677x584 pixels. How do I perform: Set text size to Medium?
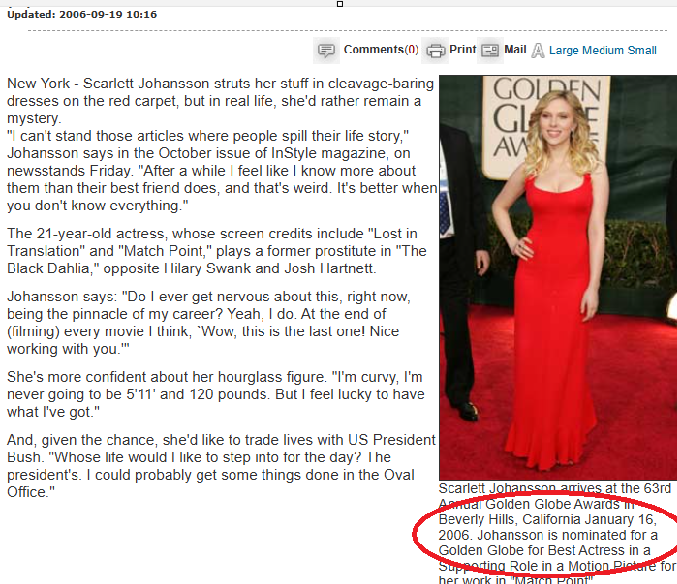point(603,50)
